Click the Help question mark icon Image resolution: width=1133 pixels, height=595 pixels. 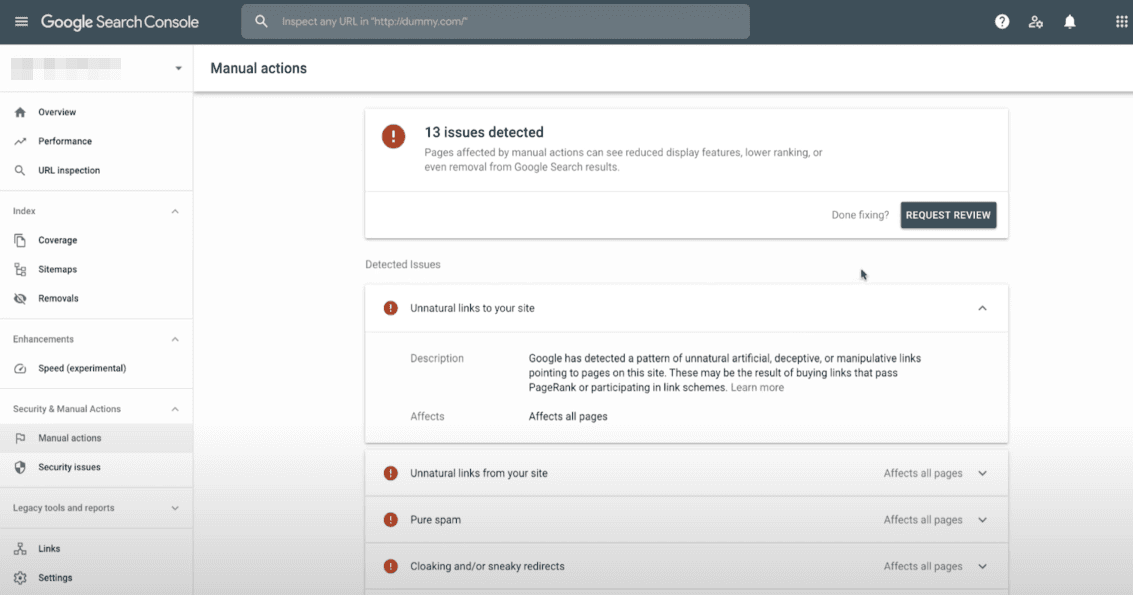pyautogui.click(x=1002, y=22)
